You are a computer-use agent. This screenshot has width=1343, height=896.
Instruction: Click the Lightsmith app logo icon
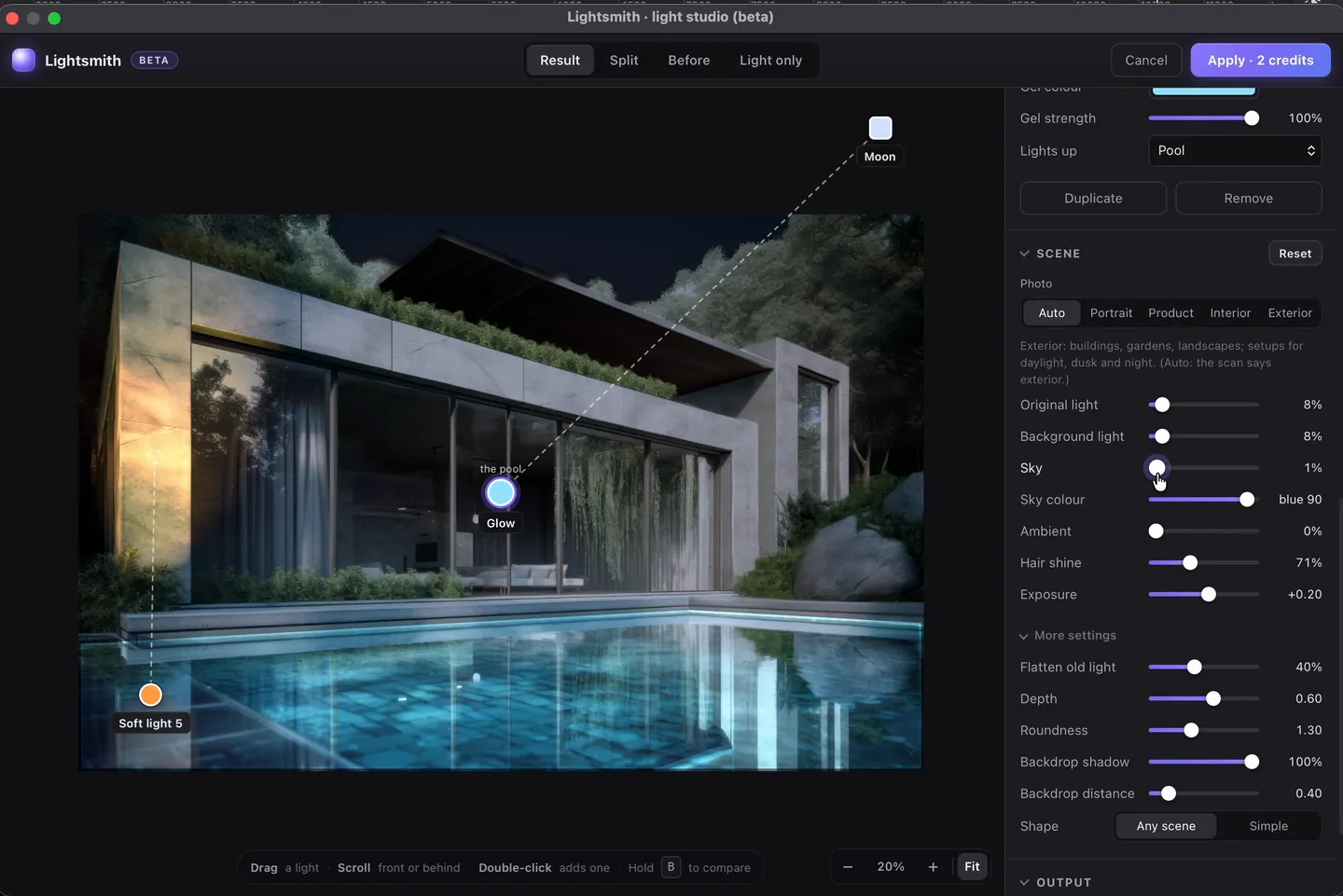tap(23, 60)
